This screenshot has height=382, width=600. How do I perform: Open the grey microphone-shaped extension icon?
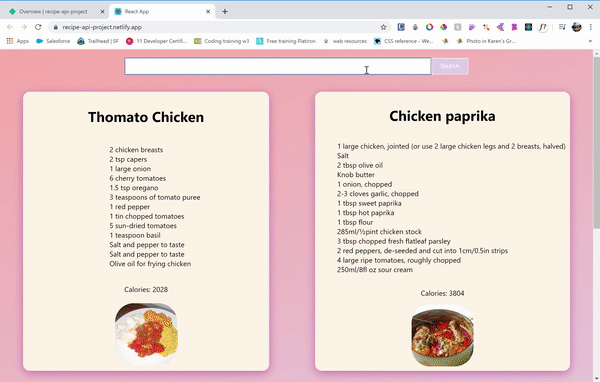tap(415, 27)
